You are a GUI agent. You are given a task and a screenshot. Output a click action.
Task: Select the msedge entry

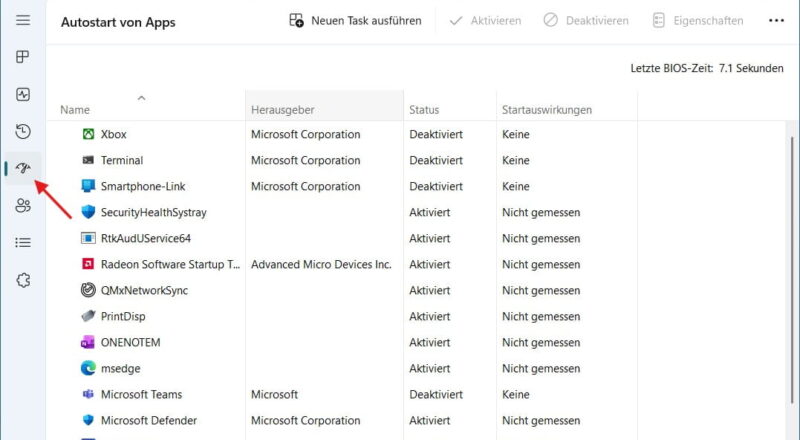120,368
